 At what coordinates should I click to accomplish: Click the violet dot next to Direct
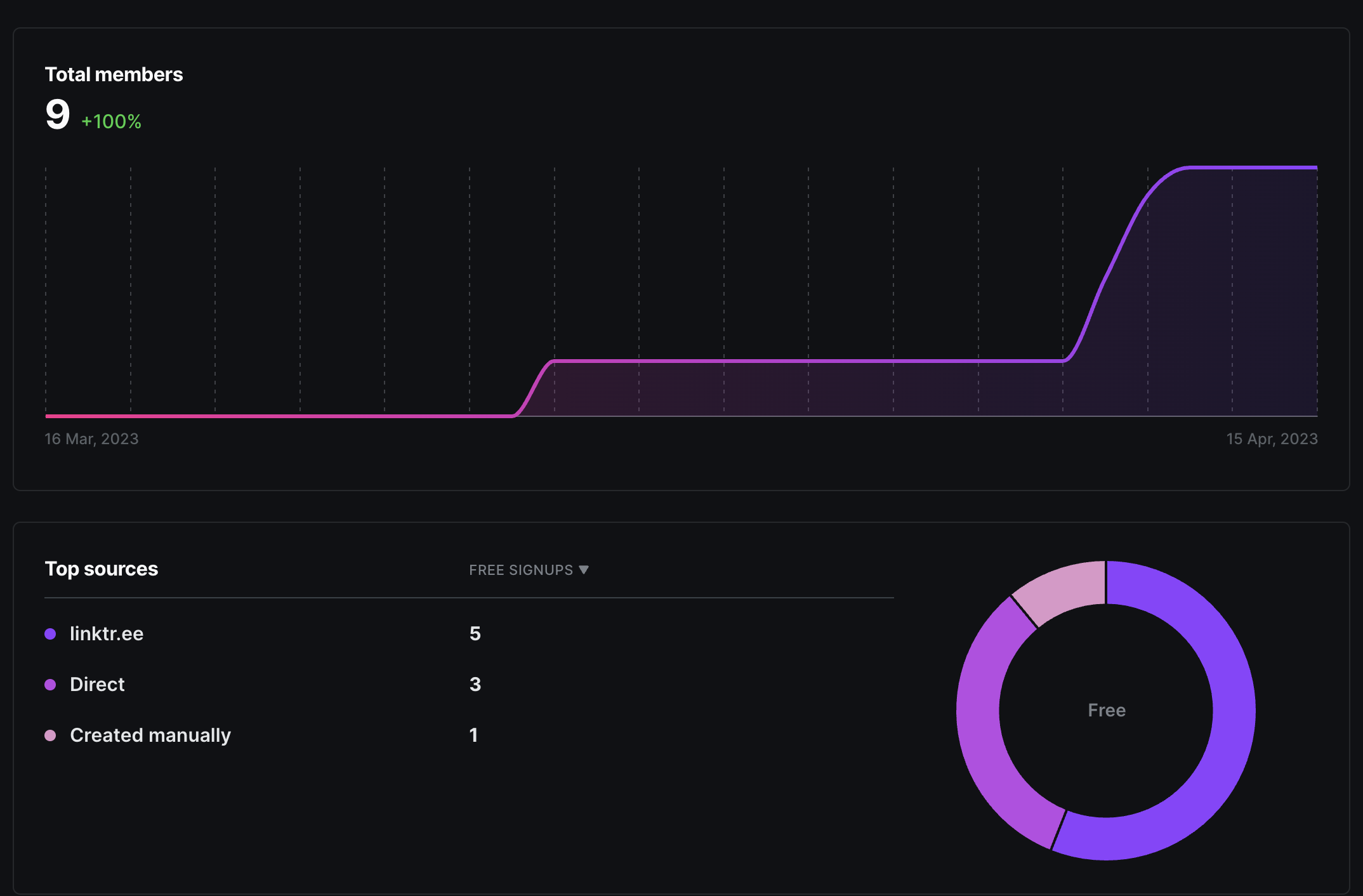tap(50, 685)
